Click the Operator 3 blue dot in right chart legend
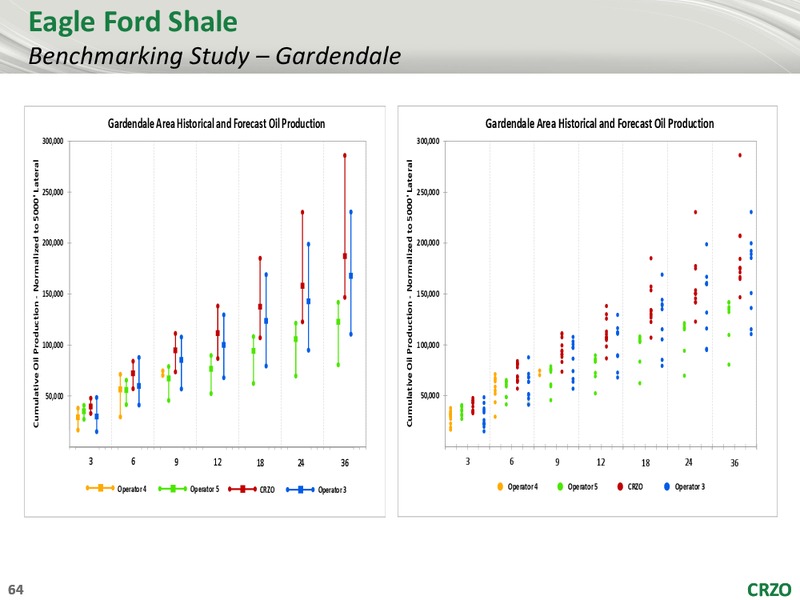 (x=667, y=486)
